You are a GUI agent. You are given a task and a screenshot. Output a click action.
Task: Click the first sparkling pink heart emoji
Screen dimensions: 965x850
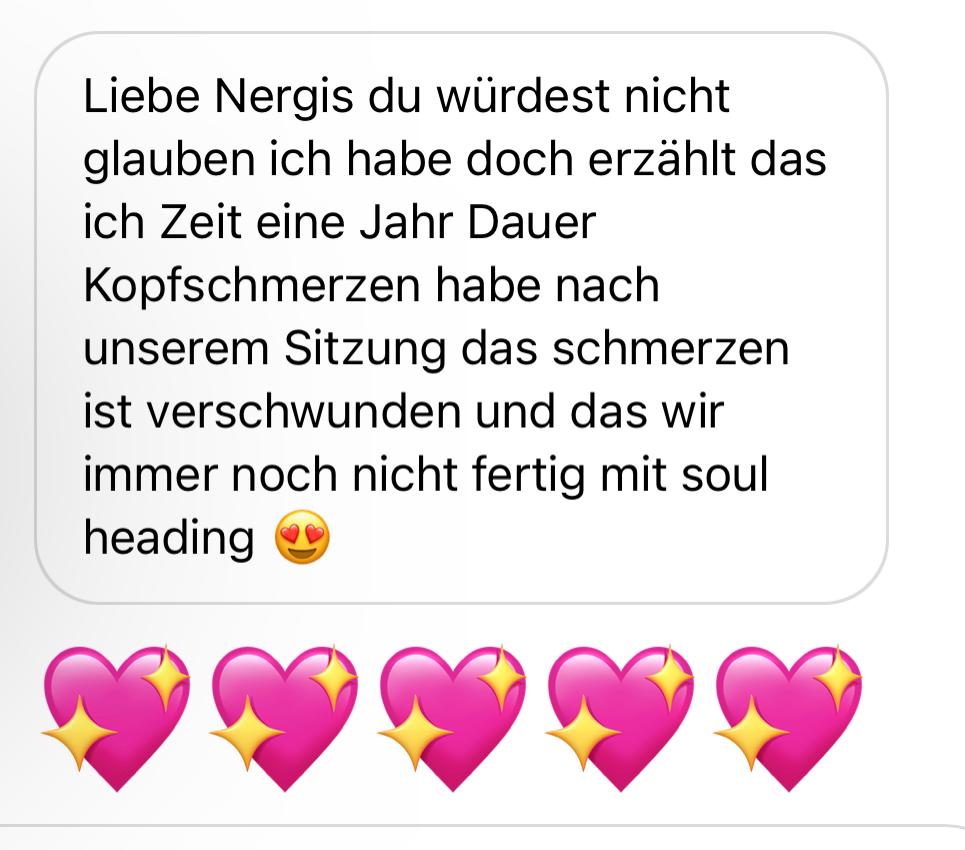pos(116,718)
